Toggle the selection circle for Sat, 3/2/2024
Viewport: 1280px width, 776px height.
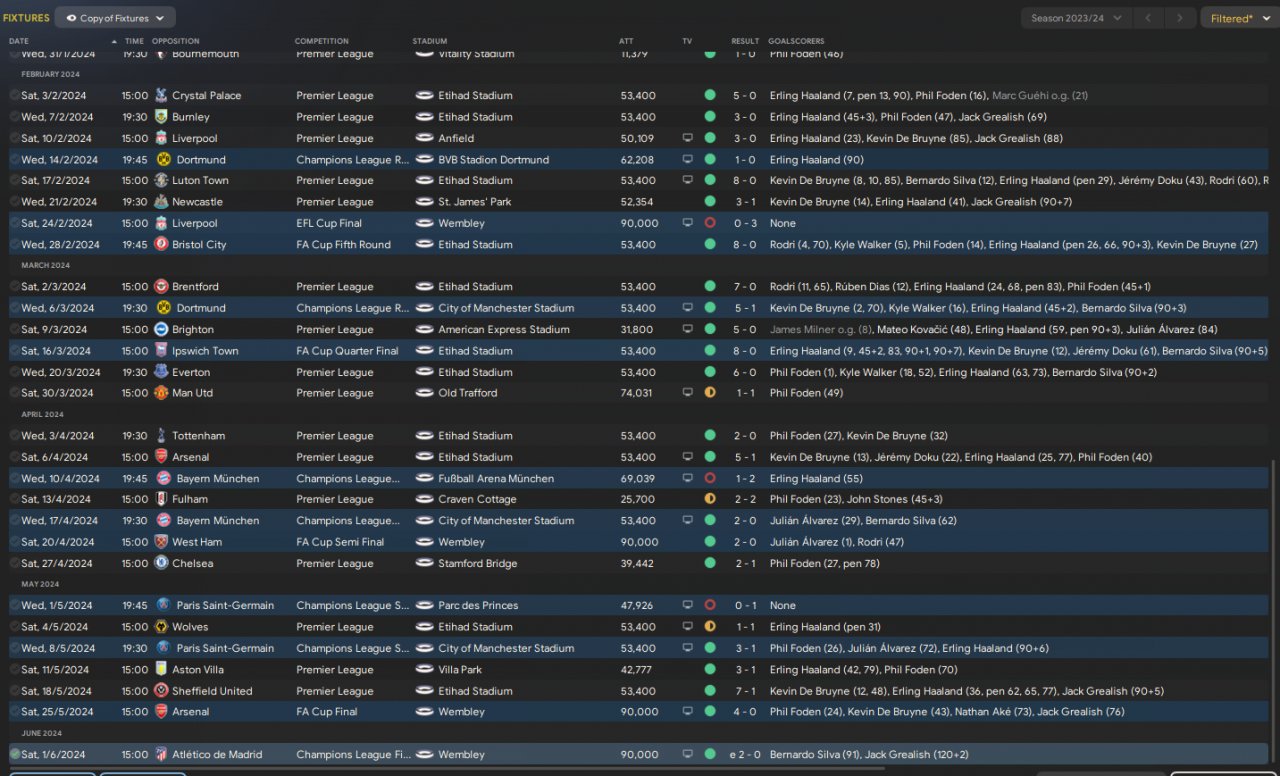[14, 96]
